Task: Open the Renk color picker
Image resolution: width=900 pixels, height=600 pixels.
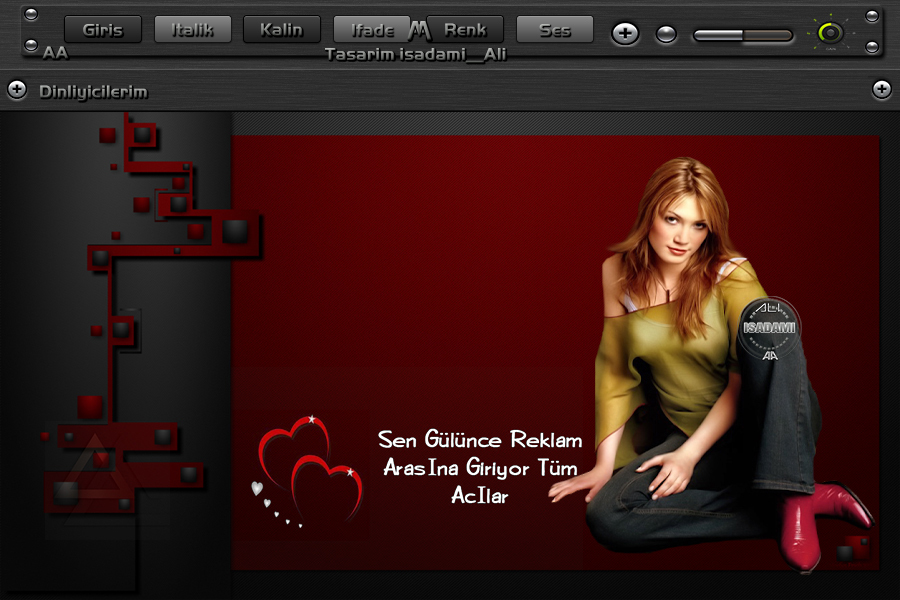Action: (x=466, y=29)
